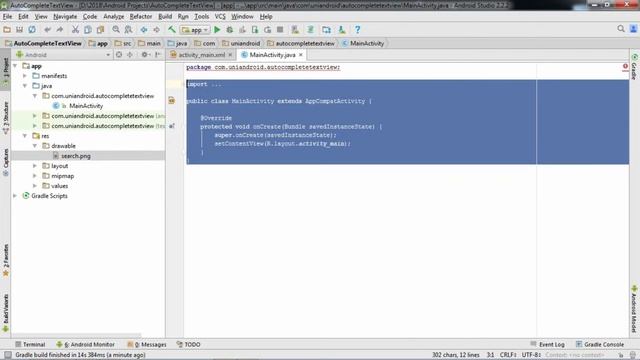640x360 pixels.
Task: Click the Scroll from Source target icon
Action: click(x=119, y=55)
